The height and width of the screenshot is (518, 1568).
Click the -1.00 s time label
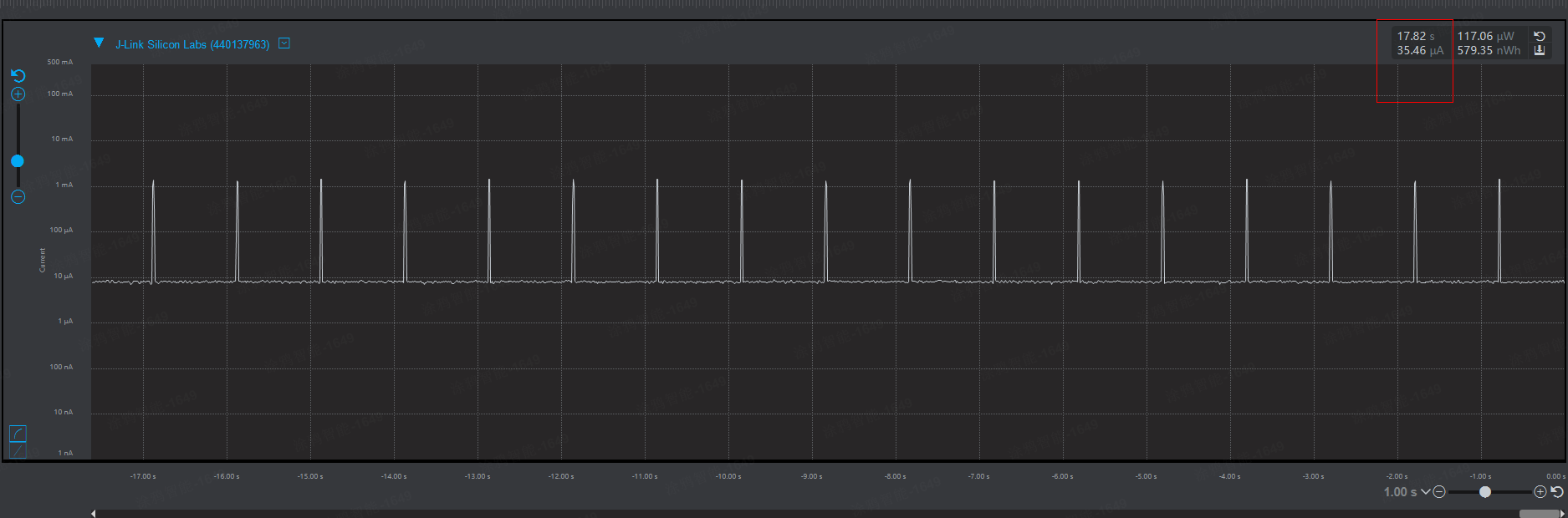click(1481, 476)
